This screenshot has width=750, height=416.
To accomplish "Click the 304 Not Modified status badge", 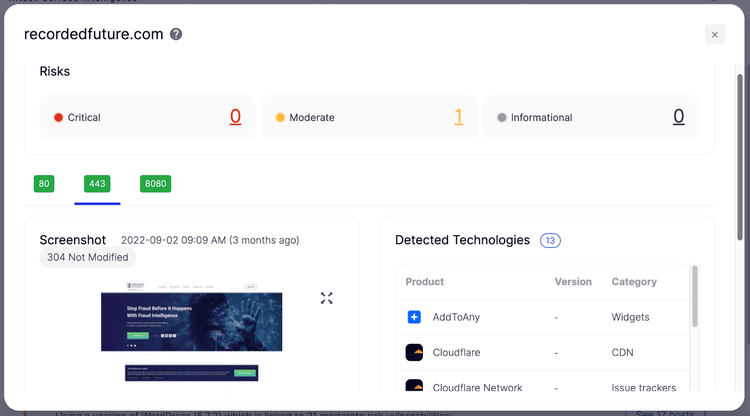I will 88,257.
